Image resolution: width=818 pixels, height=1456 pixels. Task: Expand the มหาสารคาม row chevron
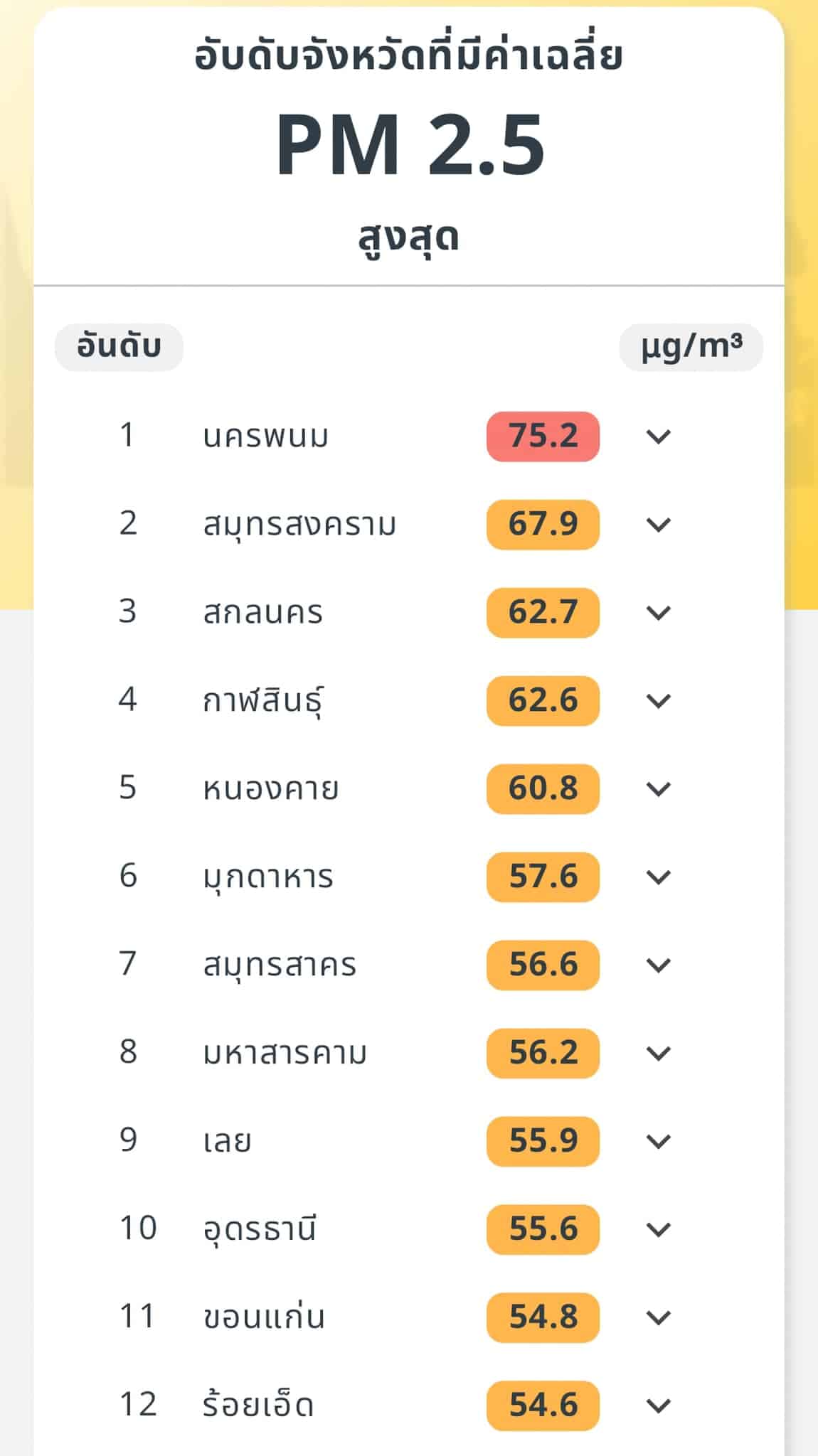click(658, 1054)
